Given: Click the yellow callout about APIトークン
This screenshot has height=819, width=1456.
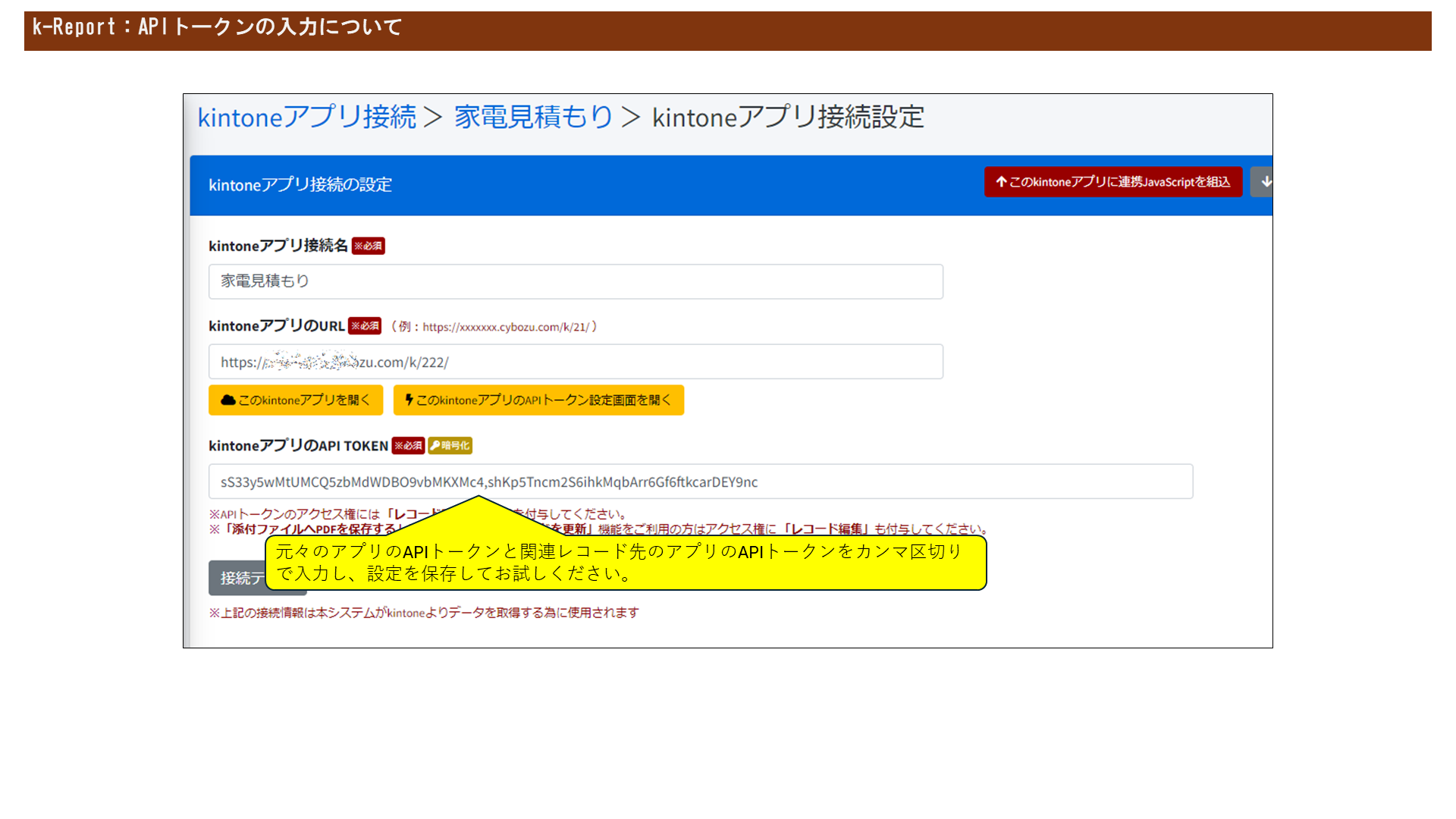Looking at the screenshot, I should pyautogui.click(x=625, y=563).
